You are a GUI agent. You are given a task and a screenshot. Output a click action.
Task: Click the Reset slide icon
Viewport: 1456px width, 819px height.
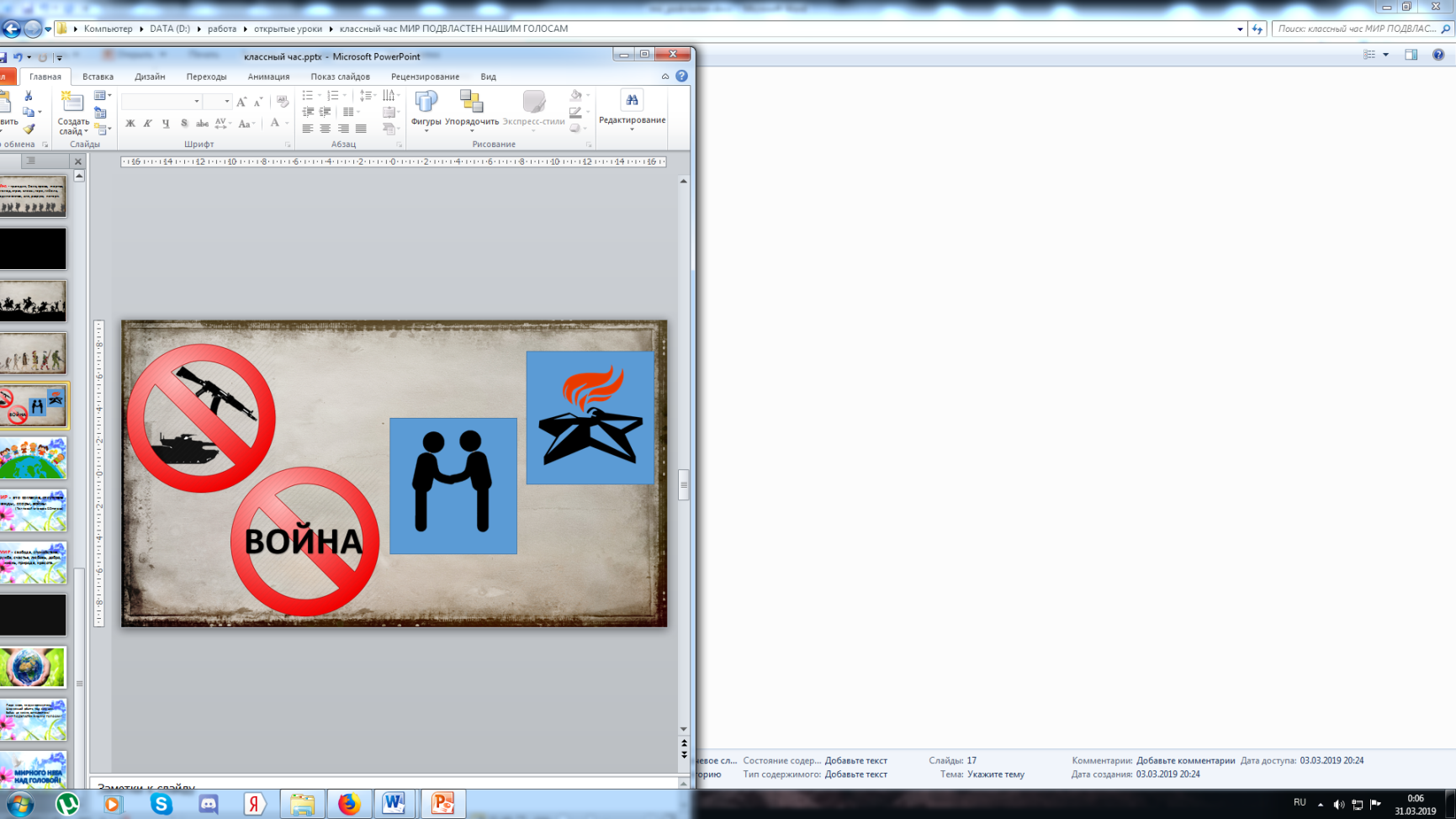coord(101,113)
